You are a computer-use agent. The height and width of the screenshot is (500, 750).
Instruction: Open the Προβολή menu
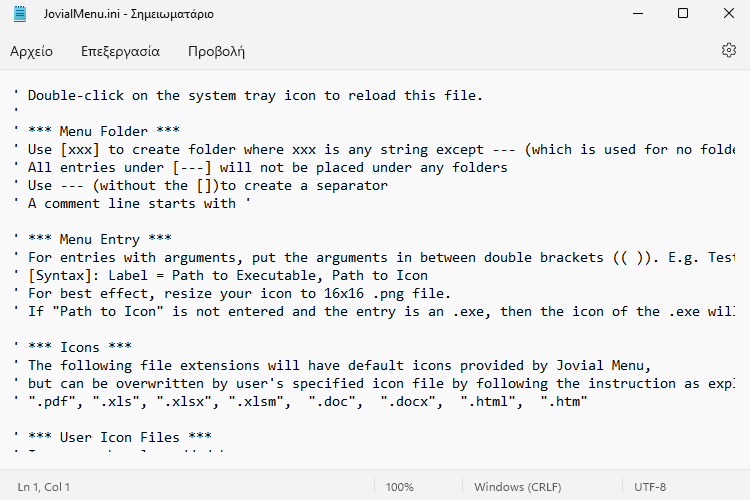(216, 51)
